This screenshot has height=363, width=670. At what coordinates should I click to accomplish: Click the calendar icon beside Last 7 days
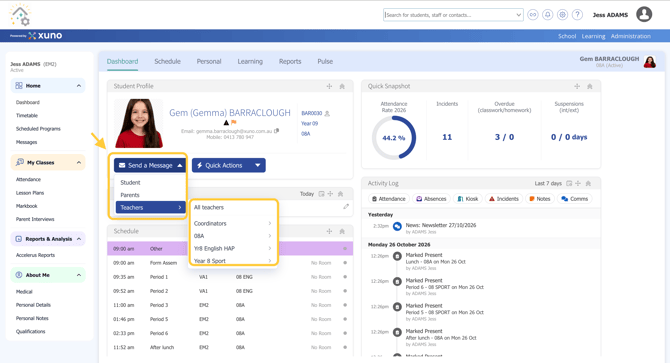(569, 183)
